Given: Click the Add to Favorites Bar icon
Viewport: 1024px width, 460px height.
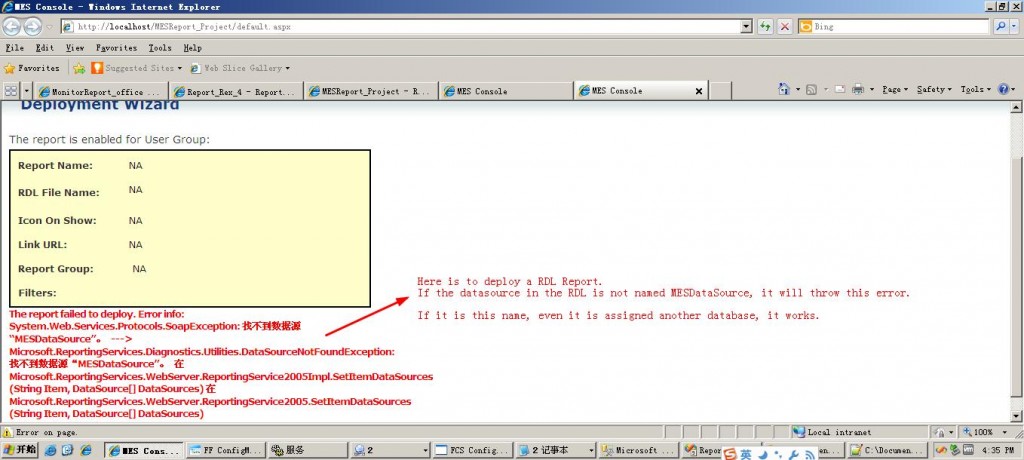Looking at the screenshot, I should coord(79,68).
